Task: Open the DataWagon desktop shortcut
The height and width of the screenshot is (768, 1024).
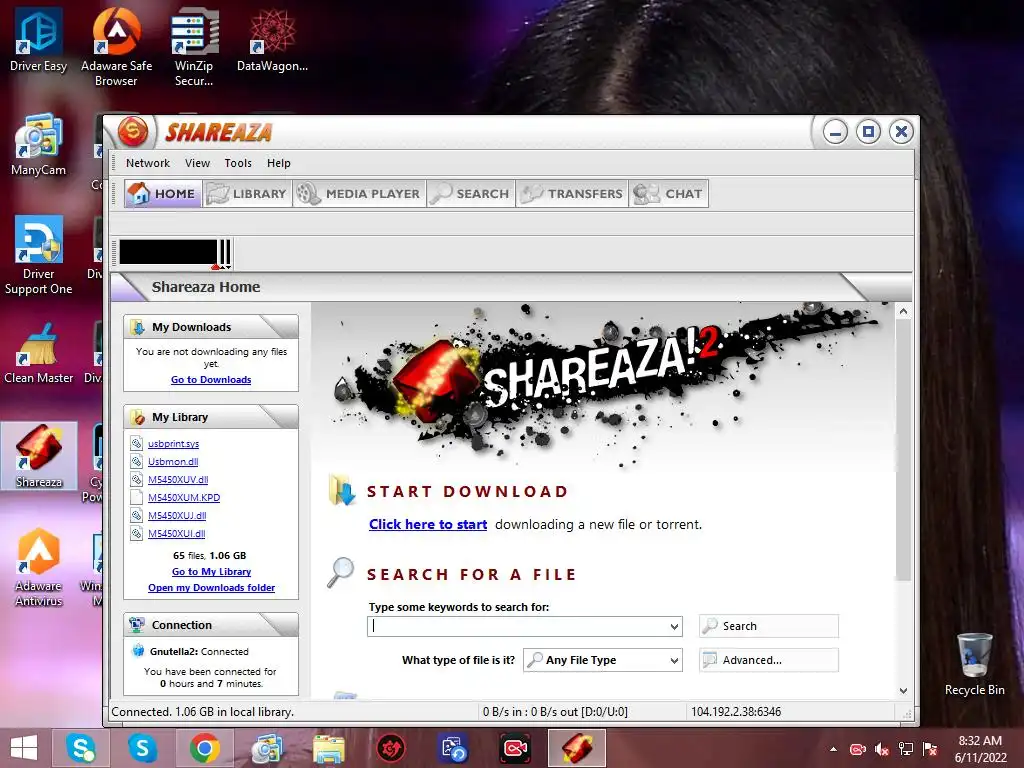Action: coord(272,40)
